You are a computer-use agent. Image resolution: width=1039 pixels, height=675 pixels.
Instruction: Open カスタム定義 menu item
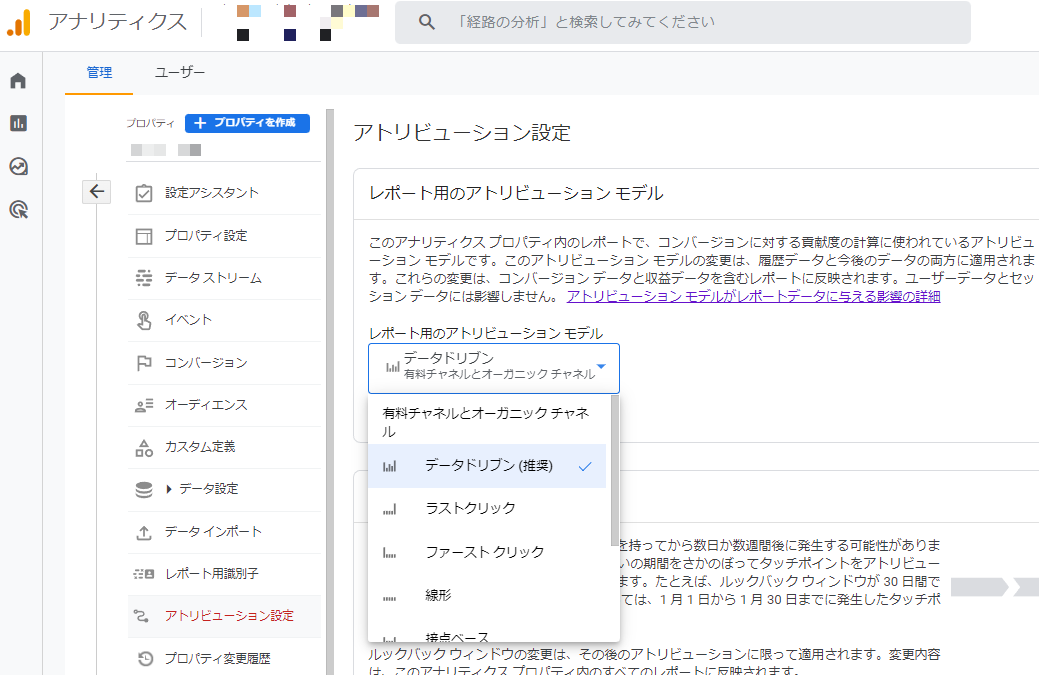[224, 447]
